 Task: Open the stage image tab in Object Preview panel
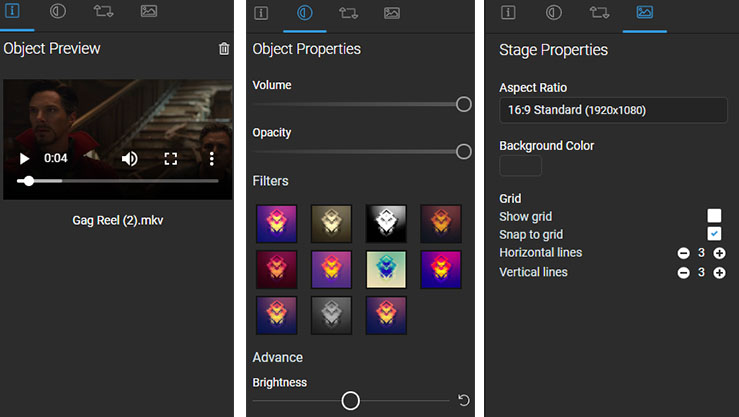pyautogui.click(x=149, y=11)
